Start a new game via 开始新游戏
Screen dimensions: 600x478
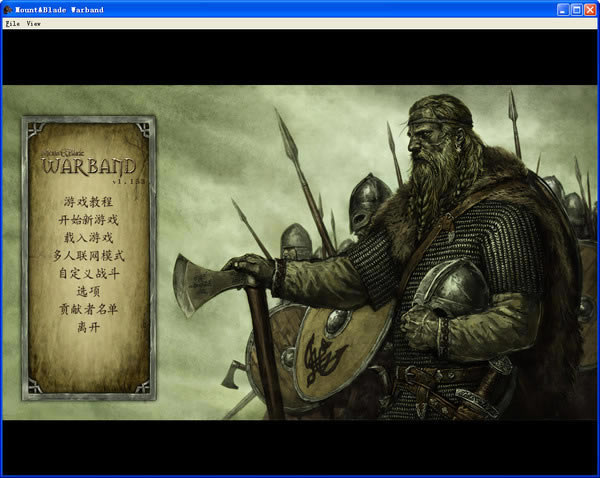[x=88, y=220]
